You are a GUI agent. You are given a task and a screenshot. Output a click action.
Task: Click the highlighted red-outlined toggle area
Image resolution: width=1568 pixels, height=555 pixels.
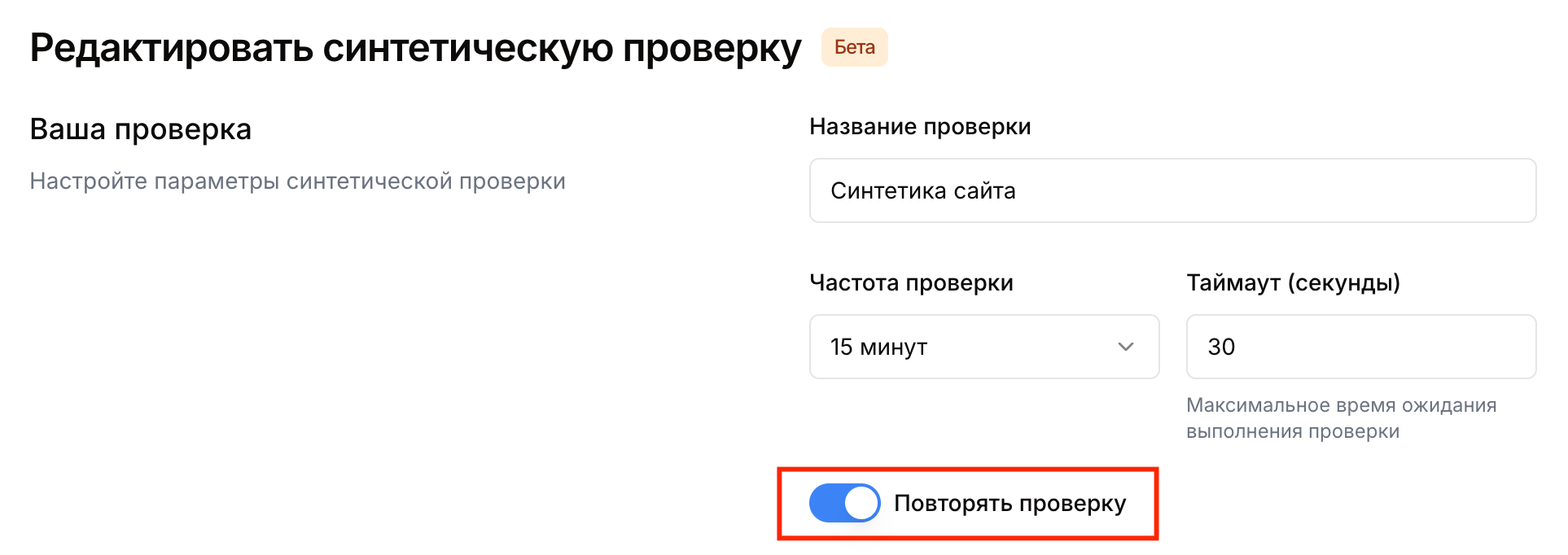[969, 503]
